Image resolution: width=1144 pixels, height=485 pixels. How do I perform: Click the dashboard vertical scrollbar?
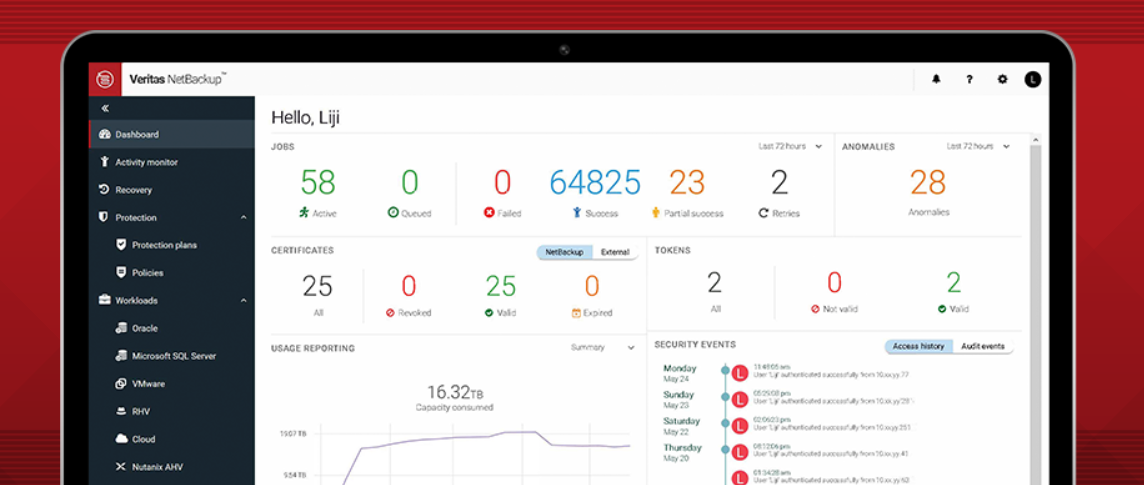pos(1035,300)
